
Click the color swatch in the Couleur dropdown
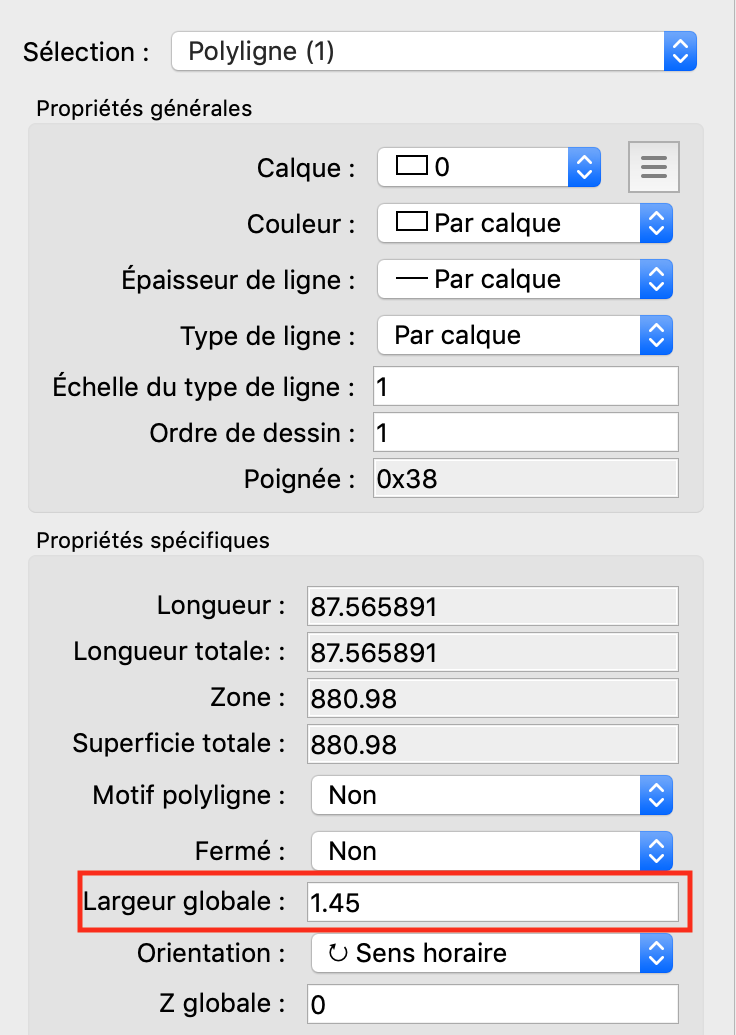click(412, 222)
